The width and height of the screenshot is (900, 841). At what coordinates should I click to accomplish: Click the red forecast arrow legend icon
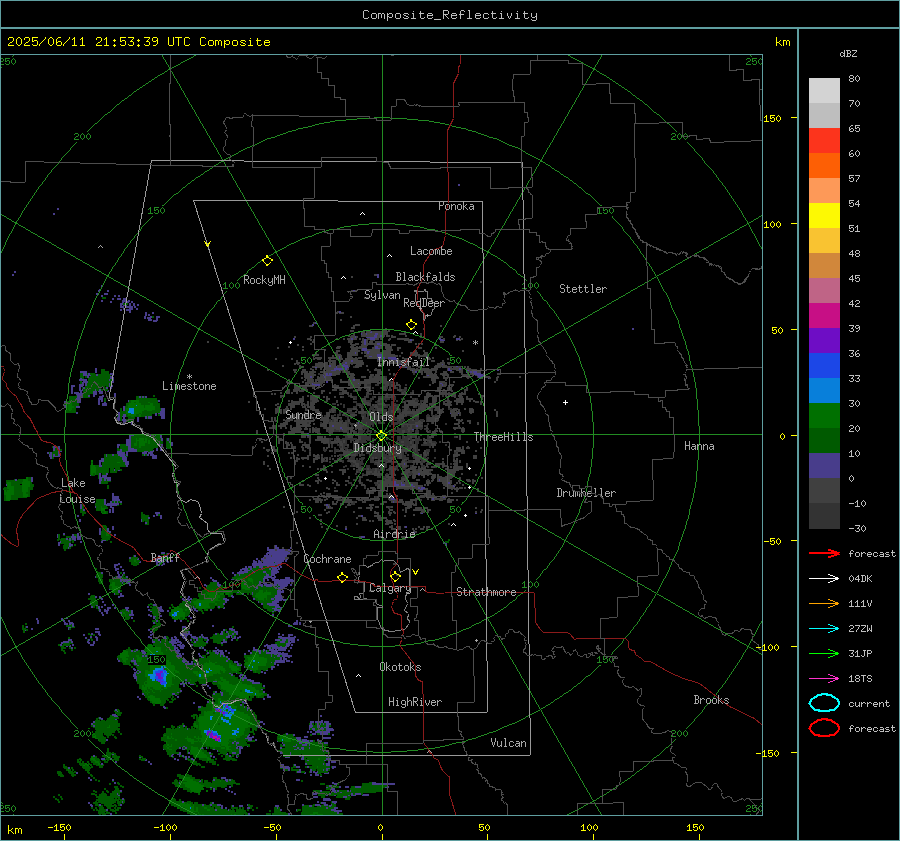coord(824,553)
